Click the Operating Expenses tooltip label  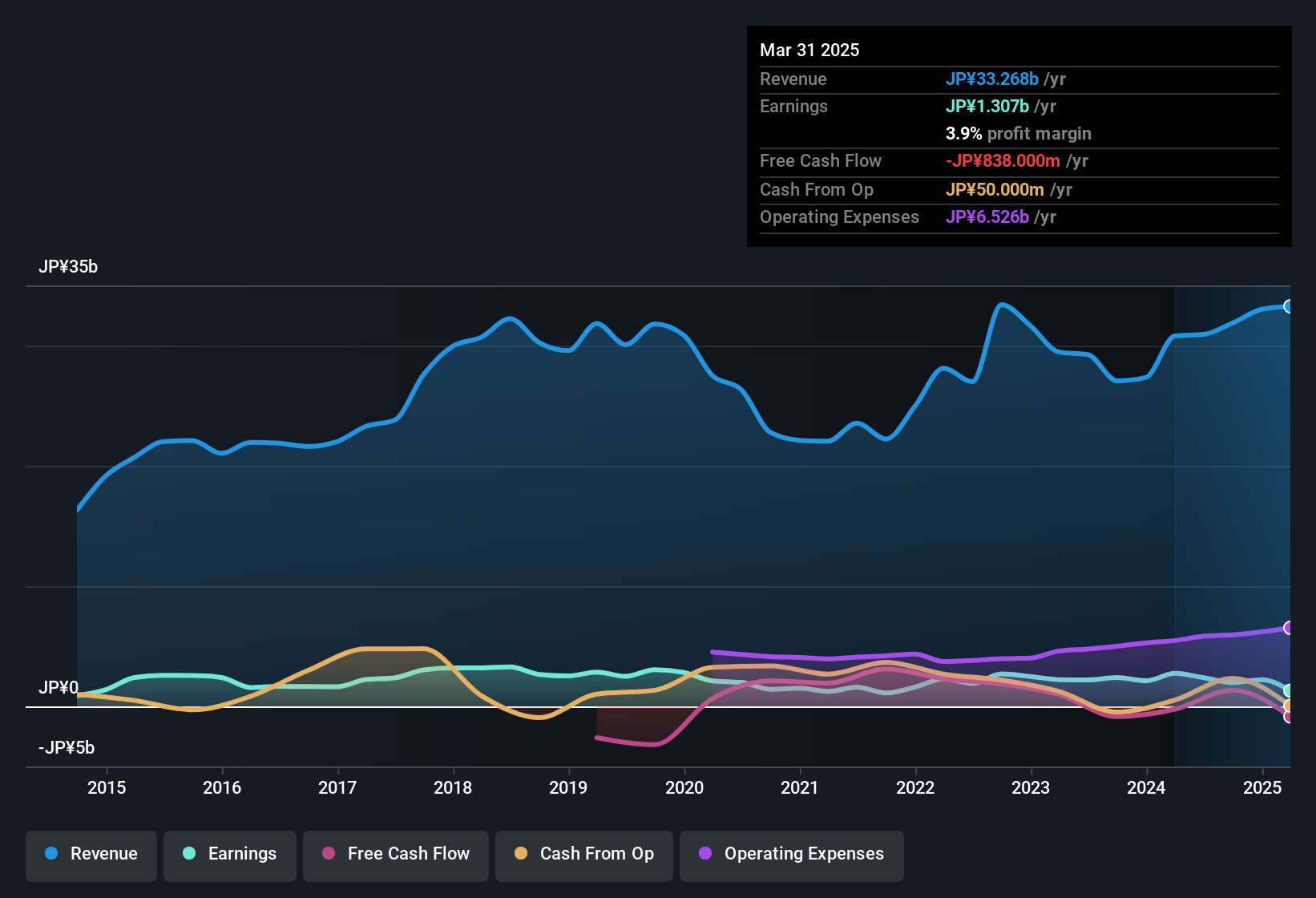click(x=839, y=217)
